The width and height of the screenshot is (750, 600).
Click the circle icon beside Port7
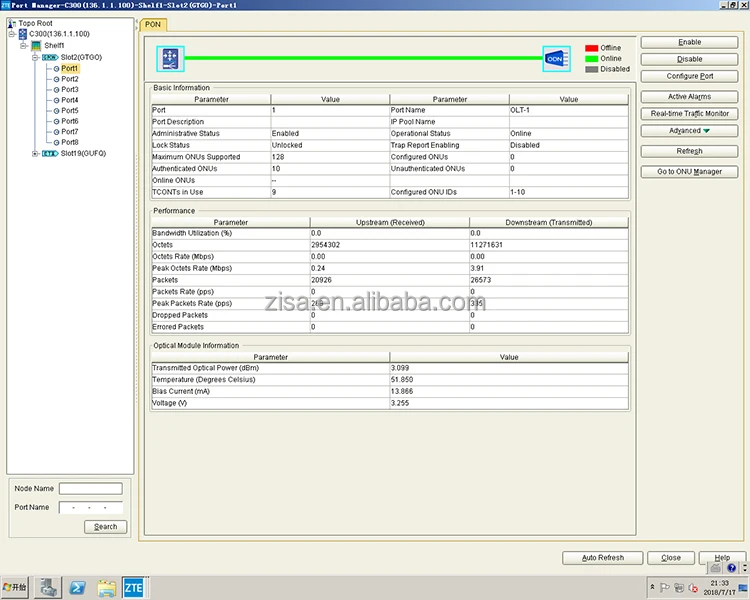tap(56, 132)
